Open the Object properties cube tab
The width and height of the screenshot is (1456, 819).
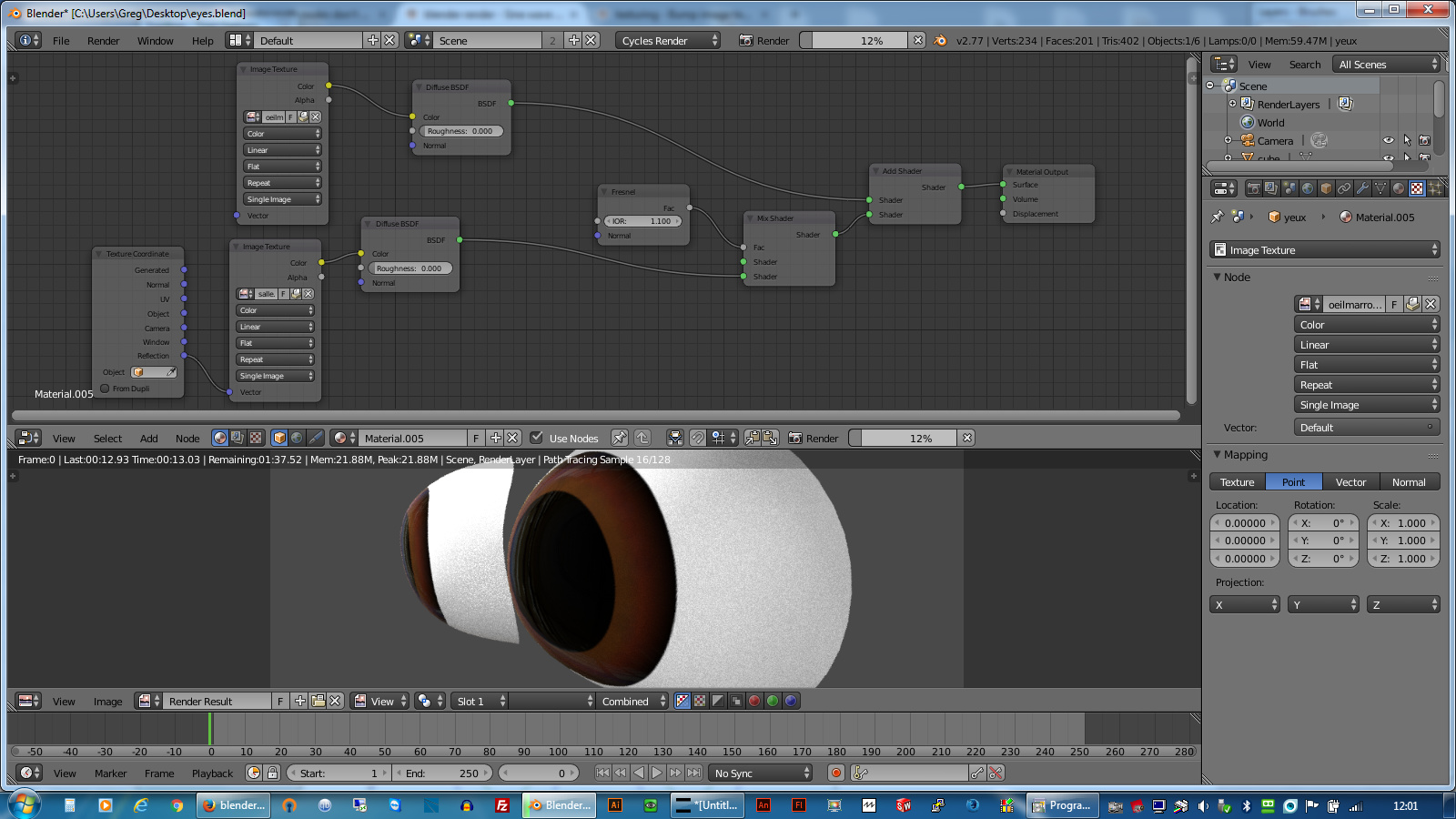click(x=1326, y=188)
